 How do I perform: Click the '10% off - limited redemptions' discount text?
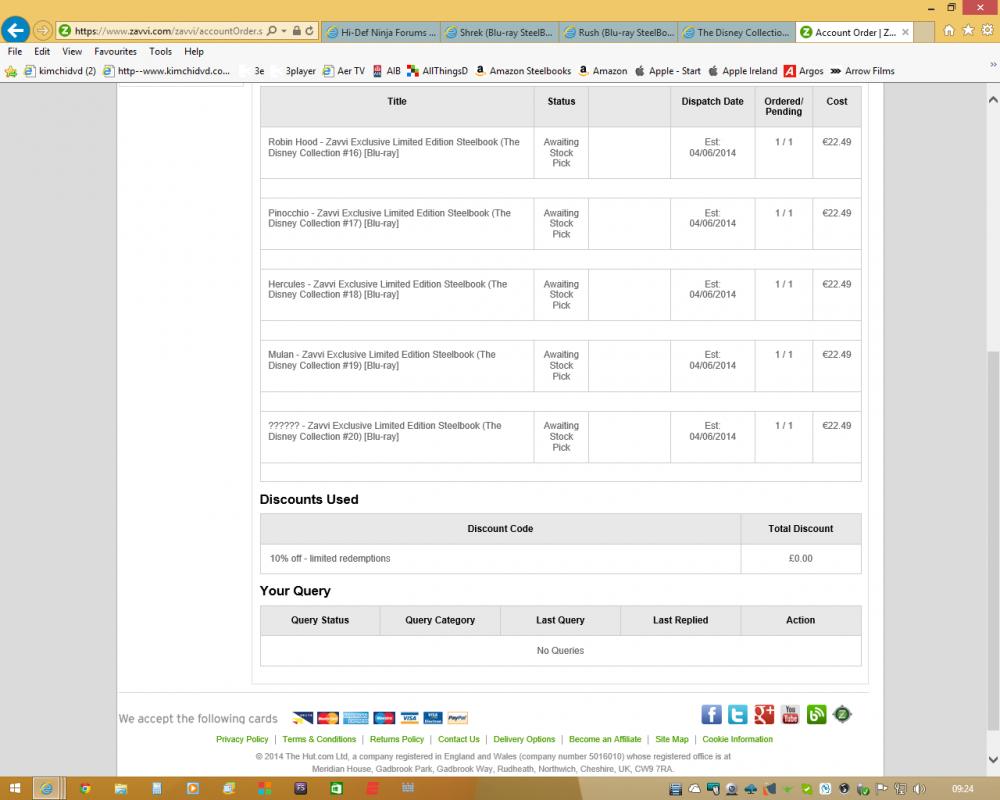[330, 558]
